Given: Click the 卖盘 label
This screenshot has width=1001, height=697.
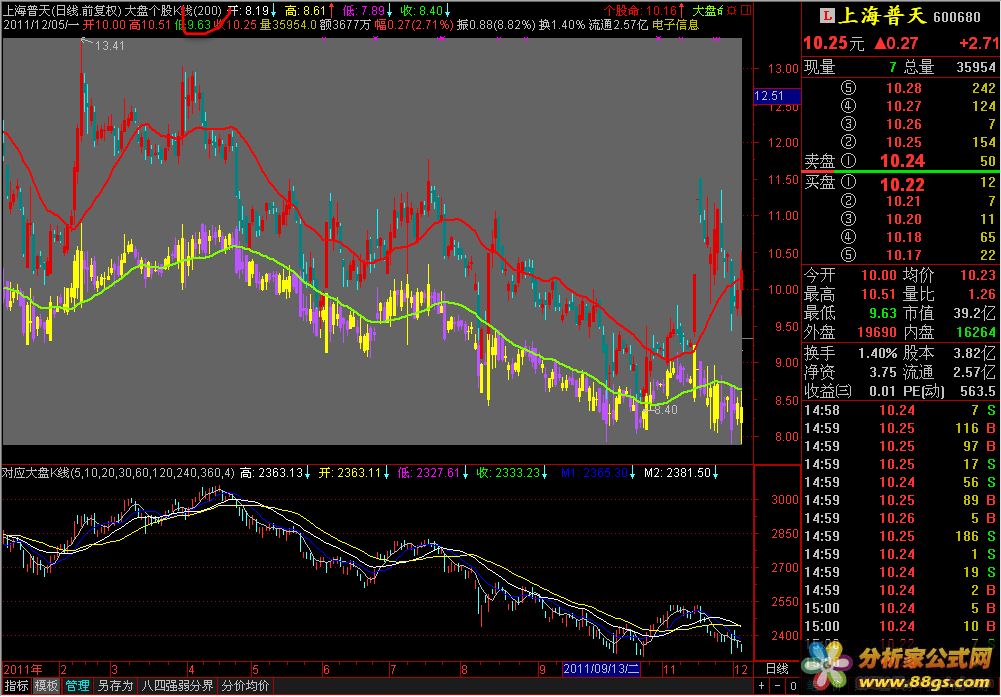Looking at the screenshot, I should (819, 161).
